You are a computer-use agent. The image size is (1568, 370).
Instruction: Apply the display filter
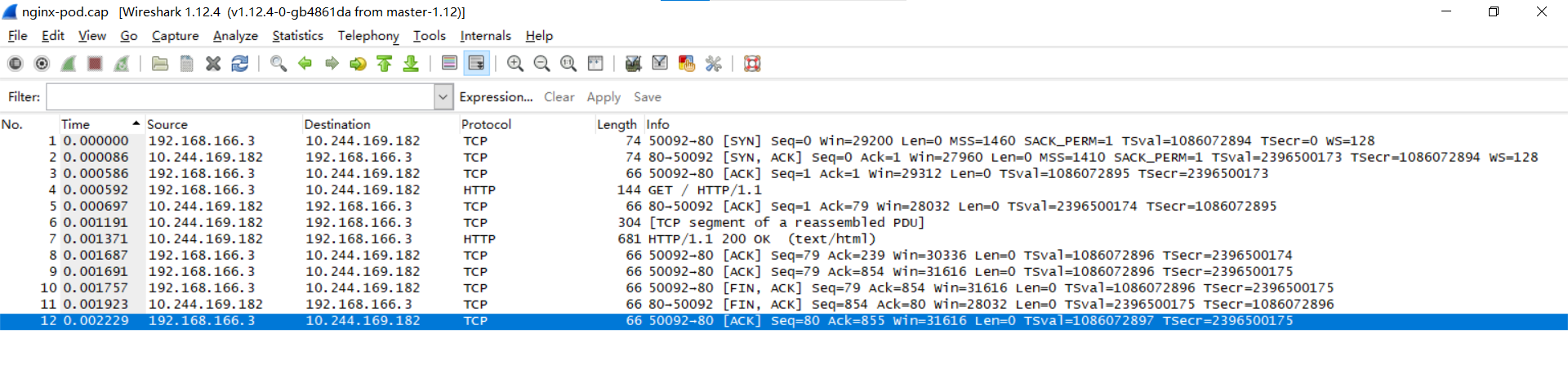(604, 97)
